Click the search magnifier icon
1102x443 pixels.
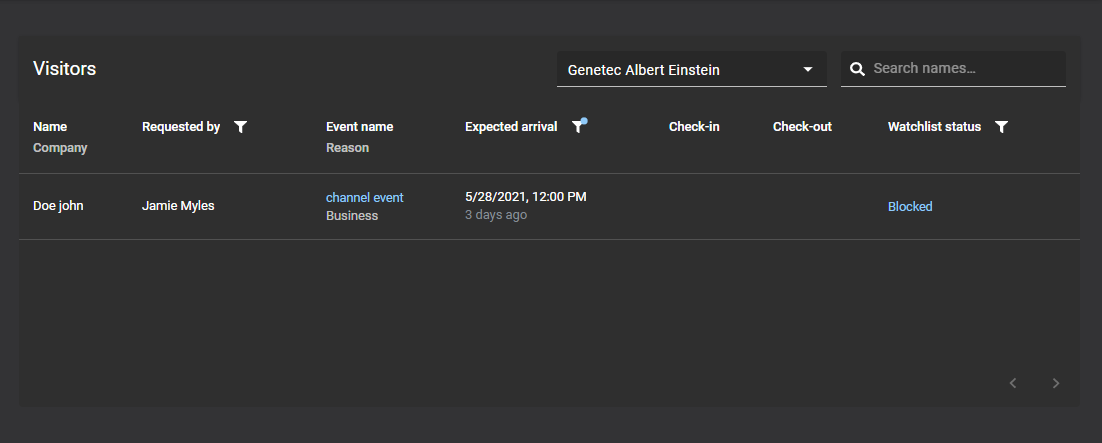point(857,69)
